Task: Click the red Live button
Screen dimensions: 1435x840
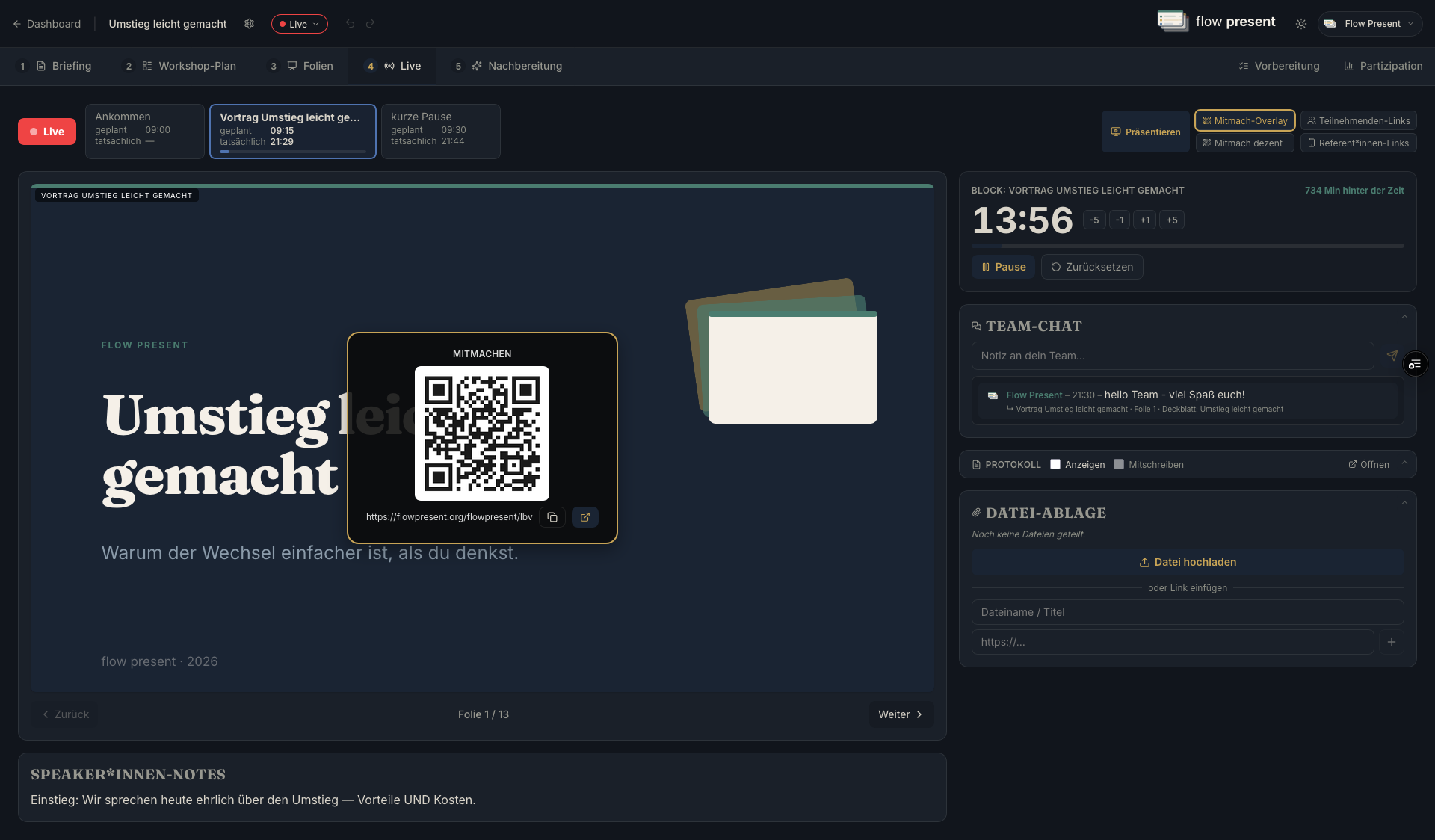Action: tap(47, 132)
